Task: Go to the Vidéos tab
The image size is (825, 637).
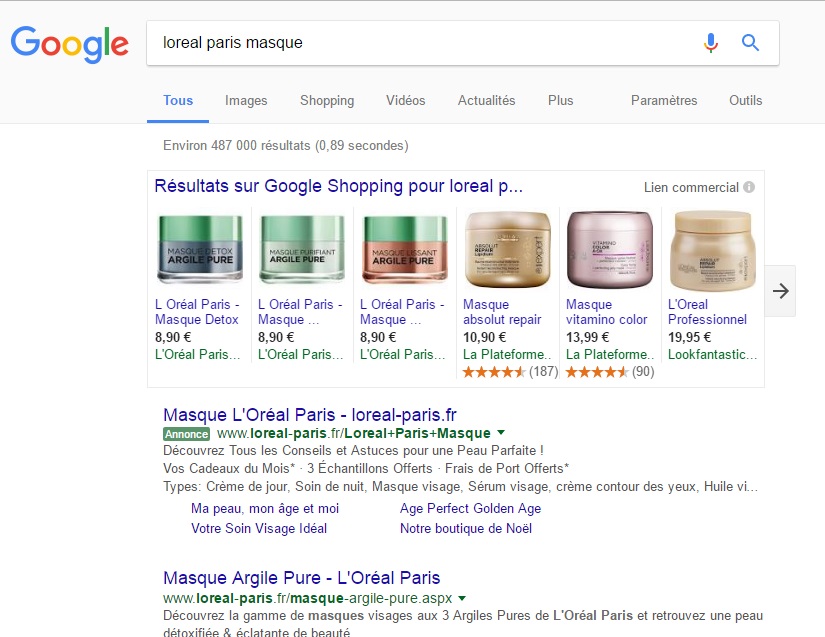Action: 406,100
